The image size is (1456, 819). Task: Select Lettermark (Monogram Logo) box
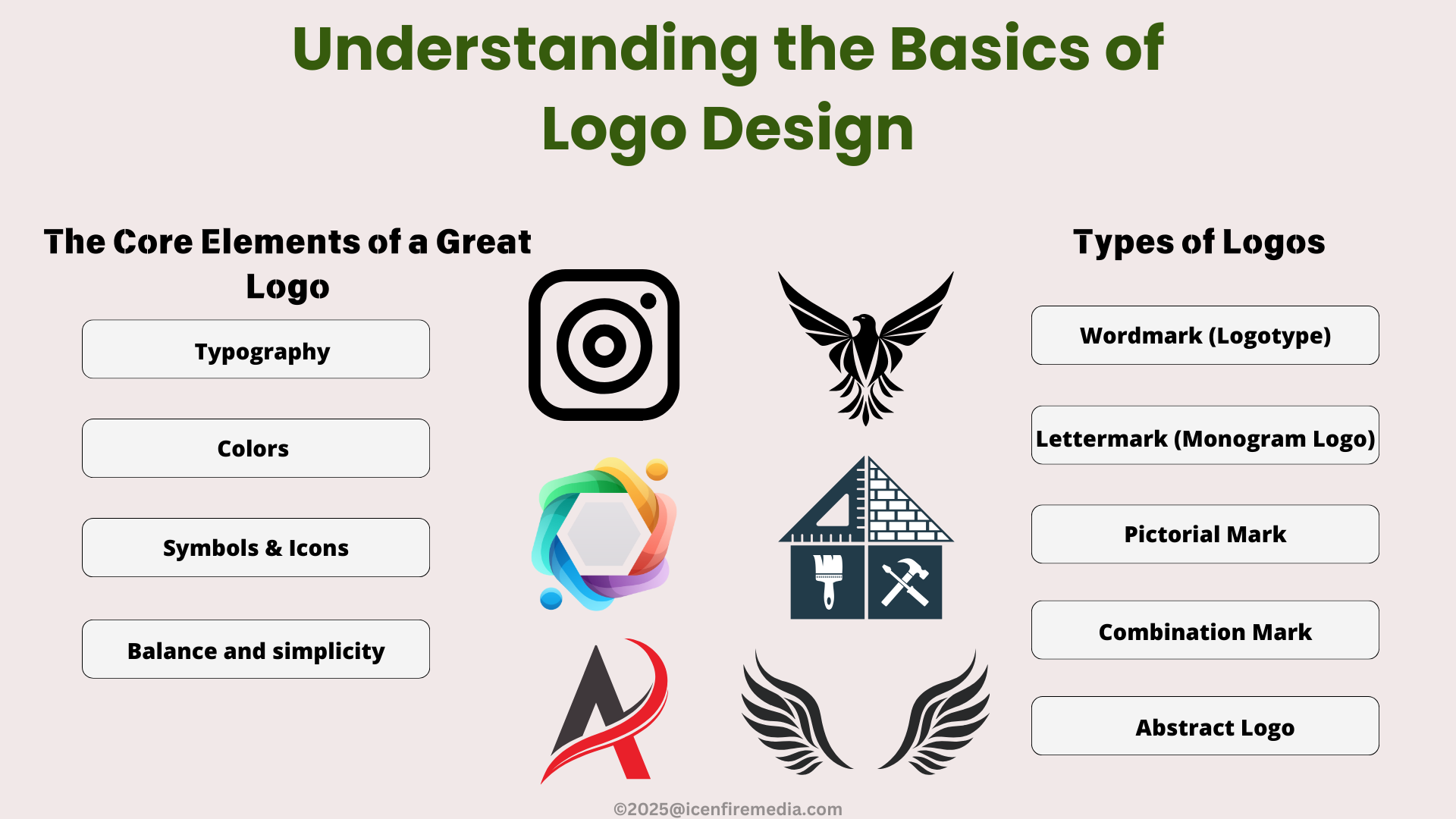point(1205,435)
